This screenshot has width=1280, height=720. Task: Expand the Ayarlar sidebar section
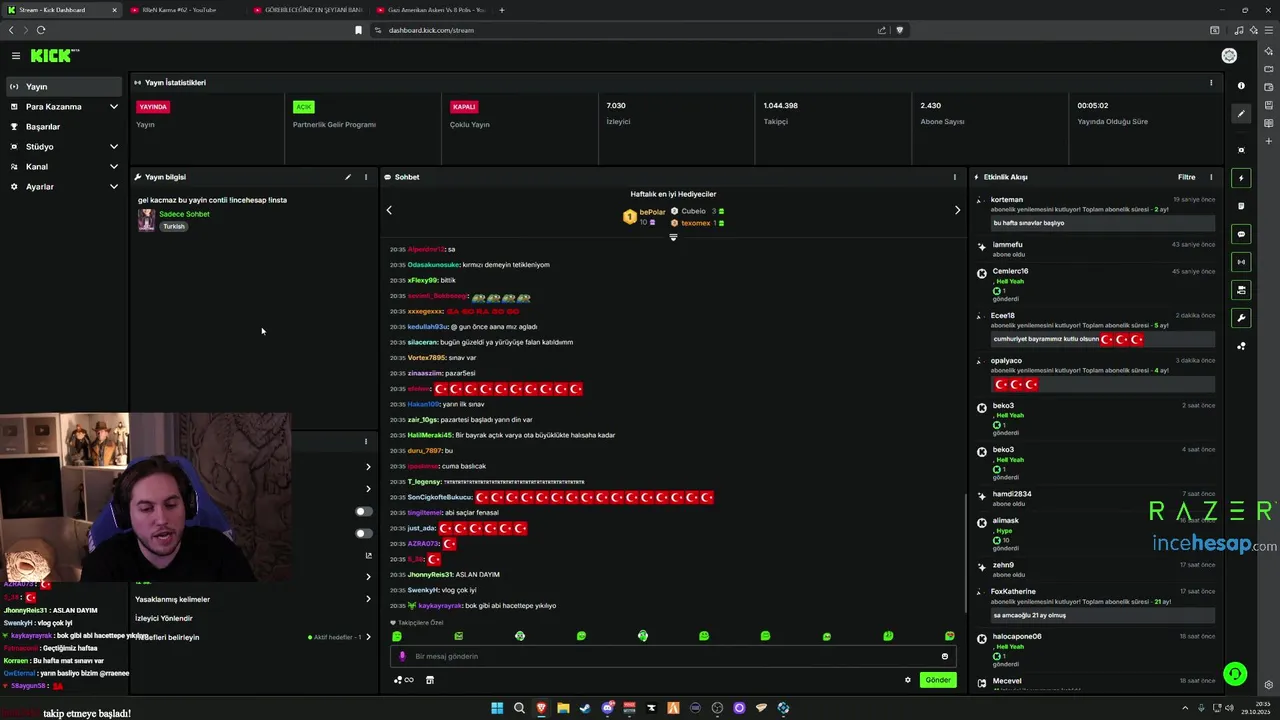[x=65, y=187]
